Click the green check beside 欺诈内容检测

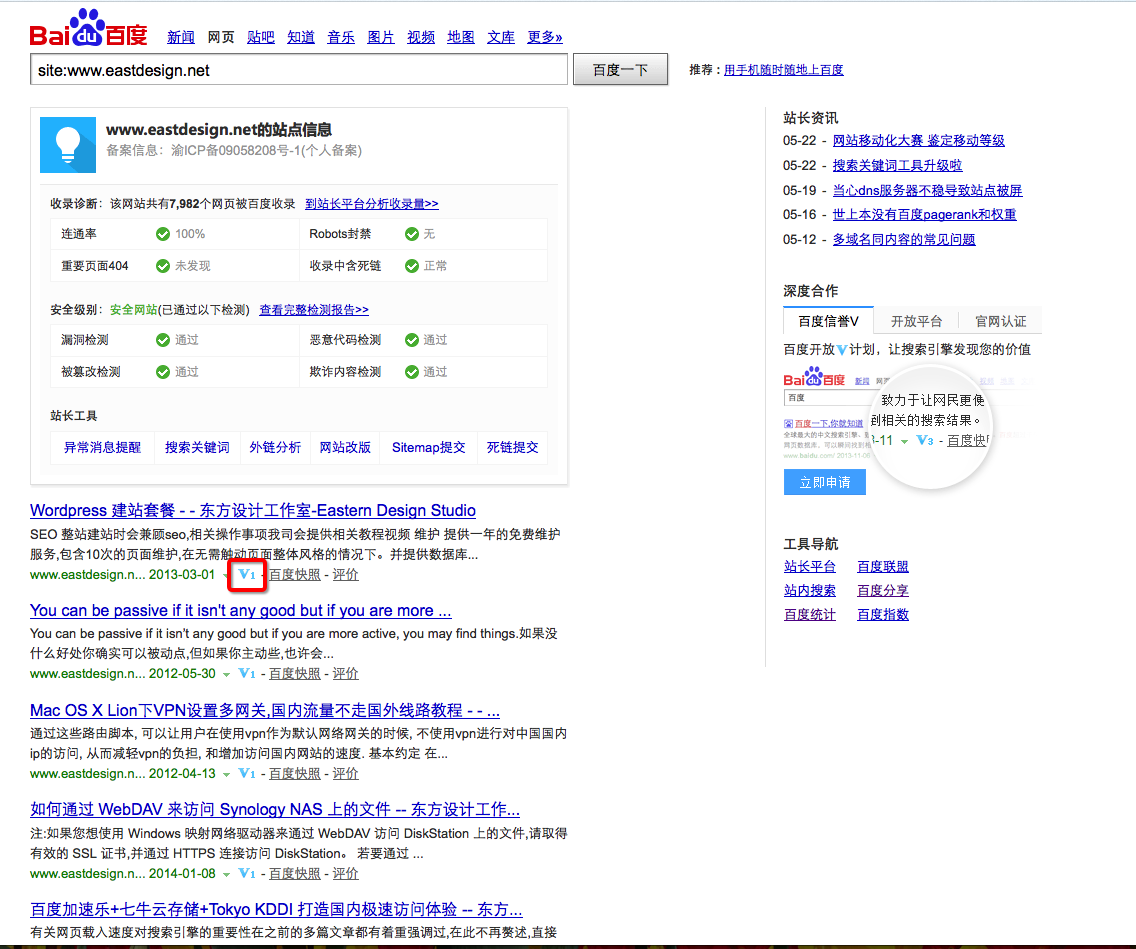click(412, 372)
